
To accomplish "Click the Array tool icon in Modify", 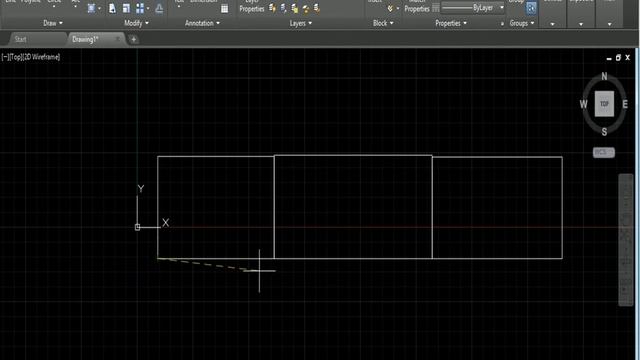I will coord(140,9).
